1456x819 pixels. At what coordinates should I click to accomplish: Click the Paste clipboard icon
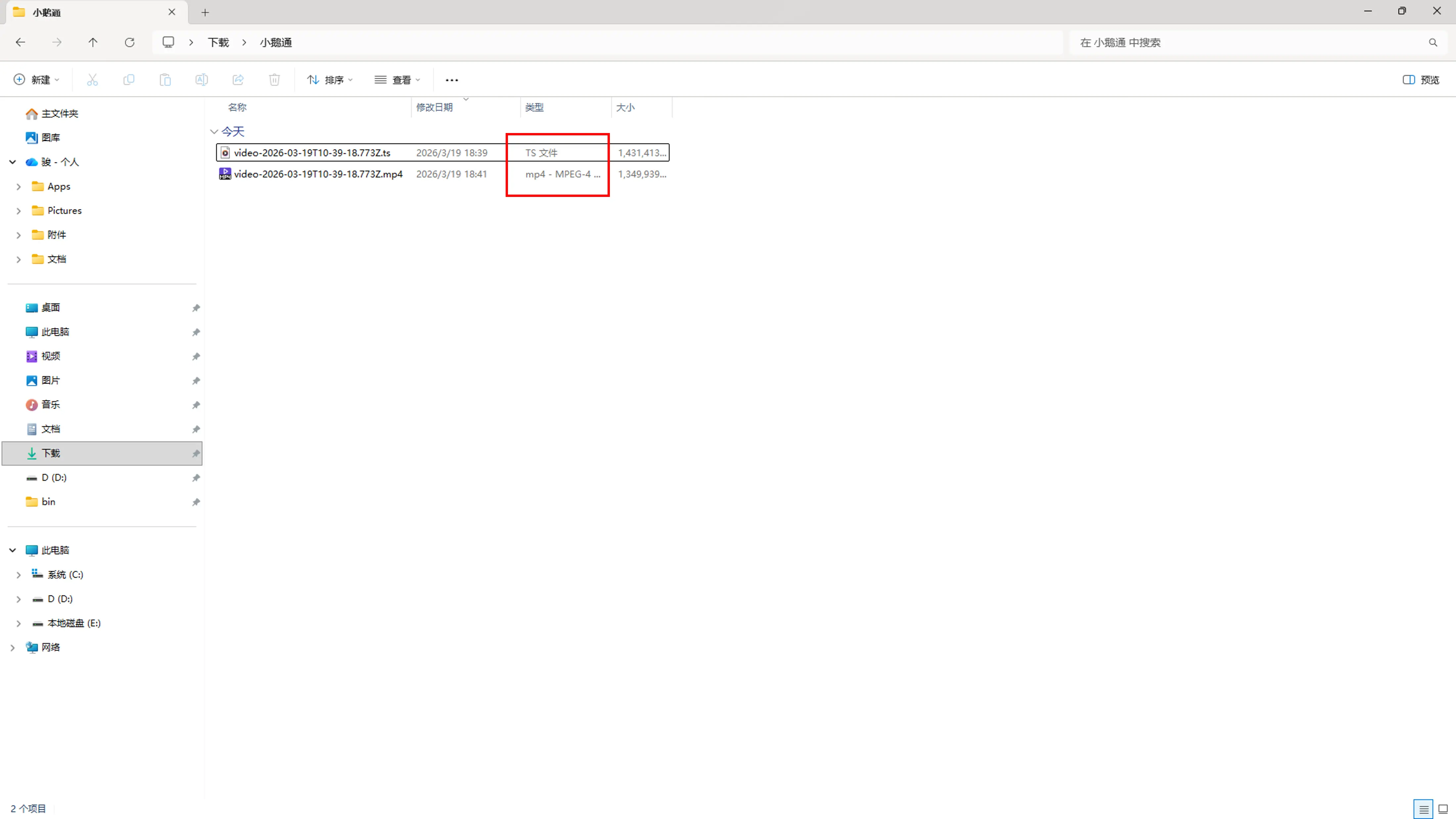point(165,80)
